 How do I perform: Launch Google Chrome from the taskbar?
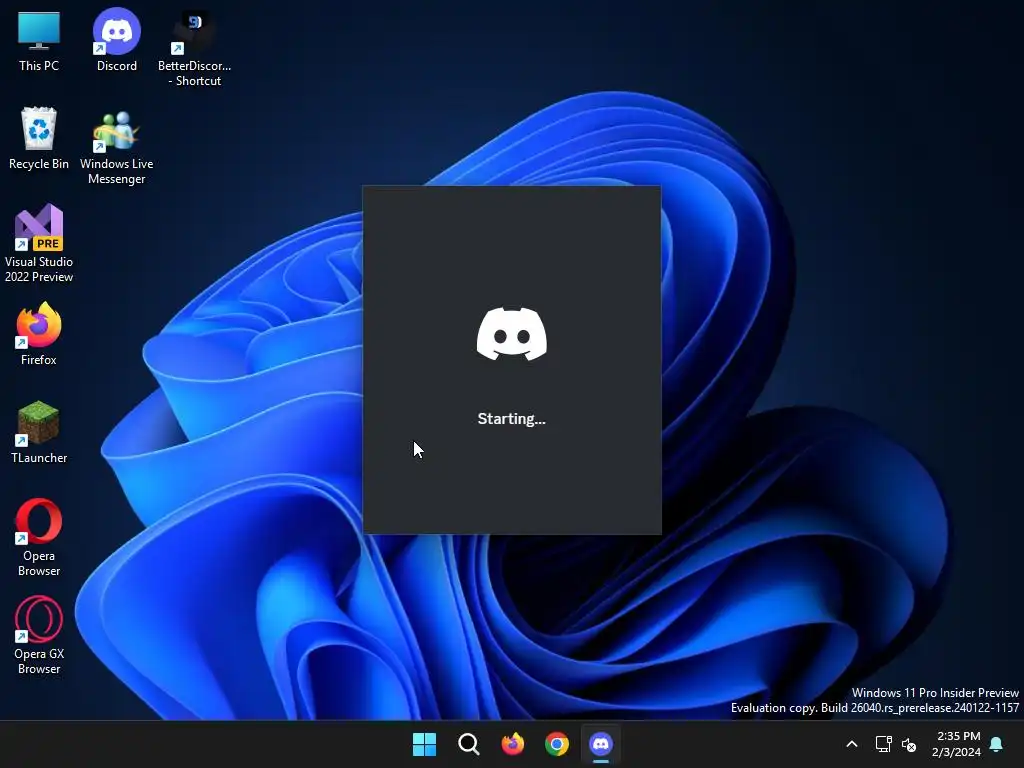click(x=556, y=744)
